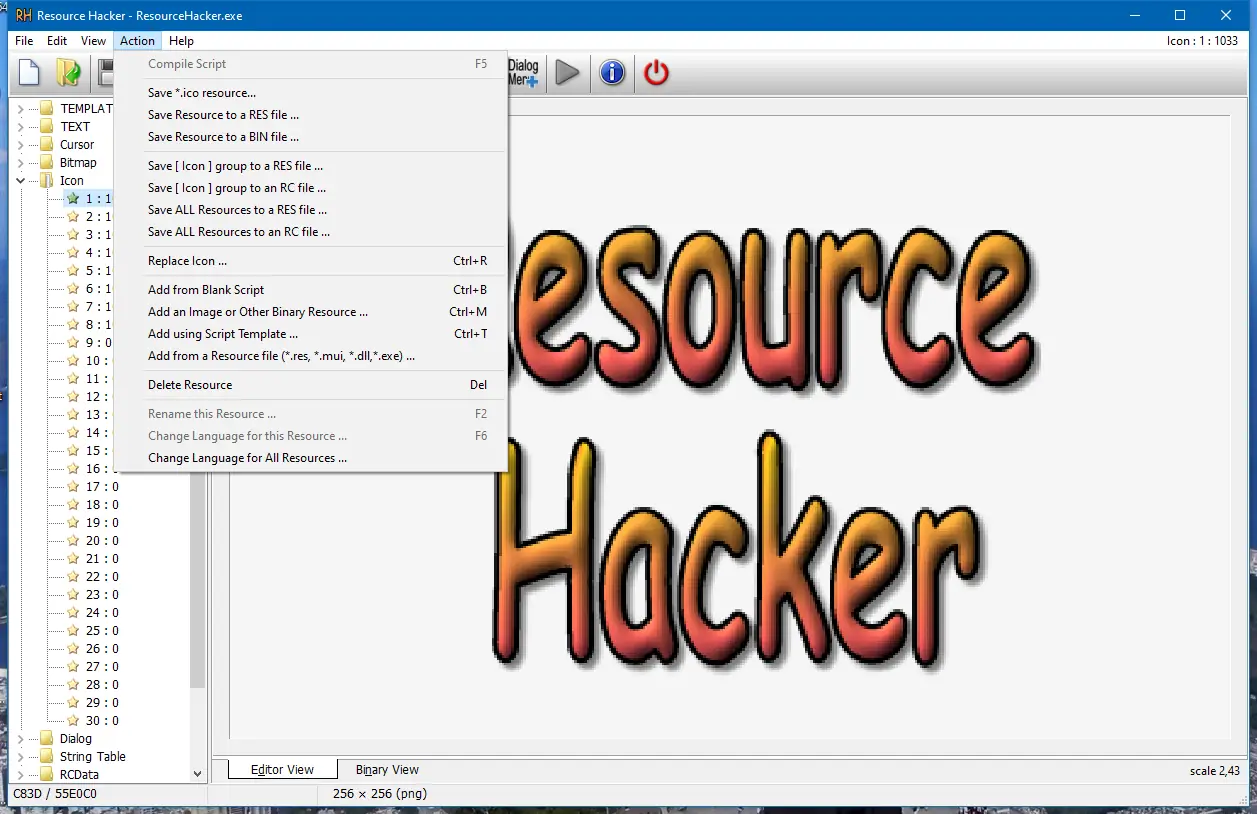Viewport: 1257px width, 814px height.
Task: Click star icon of resource 20 : 0
Action: [72, 541]
